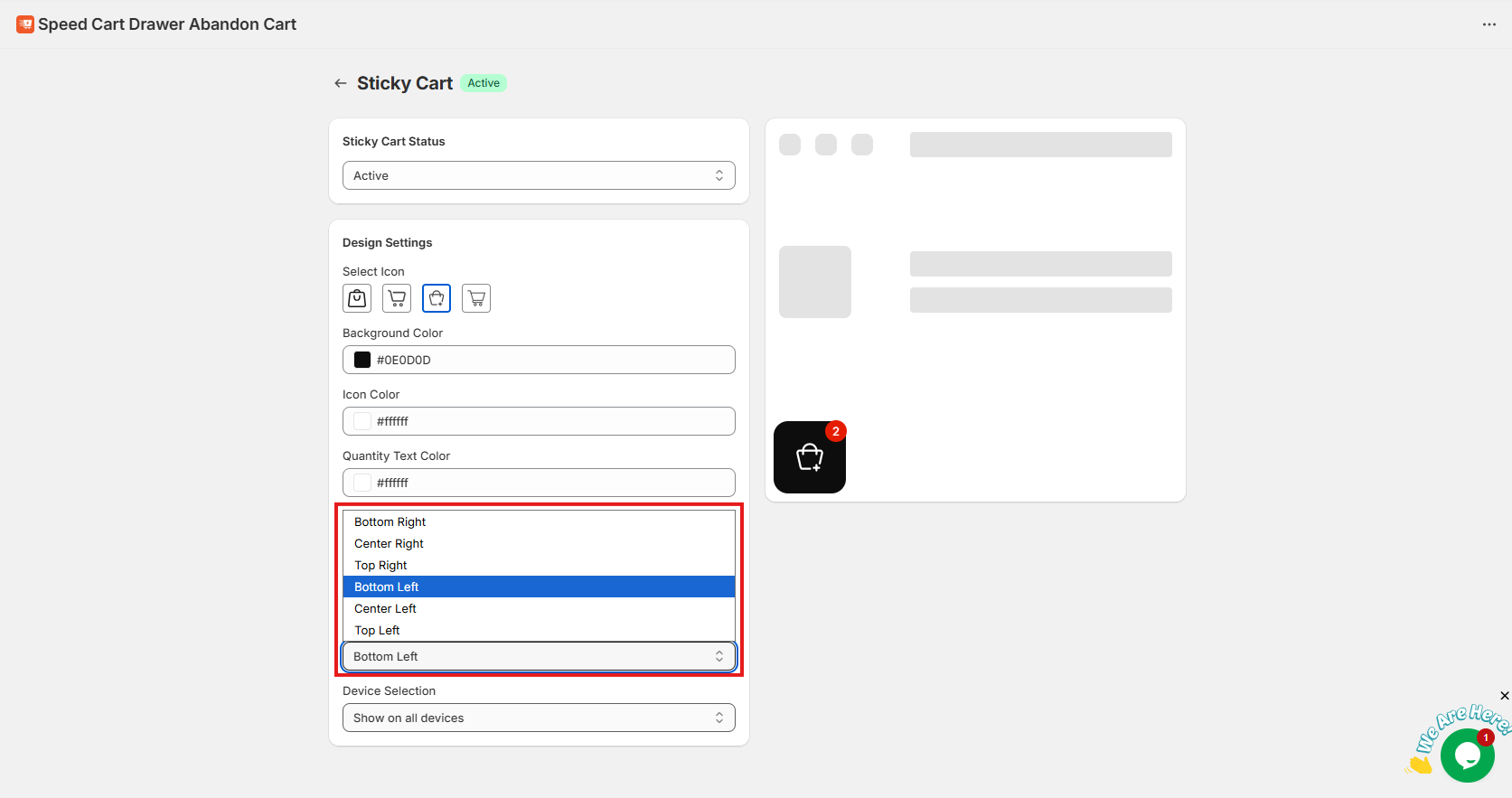
Task: Expand the Device Selection dropdown
Action: [539, 718]
